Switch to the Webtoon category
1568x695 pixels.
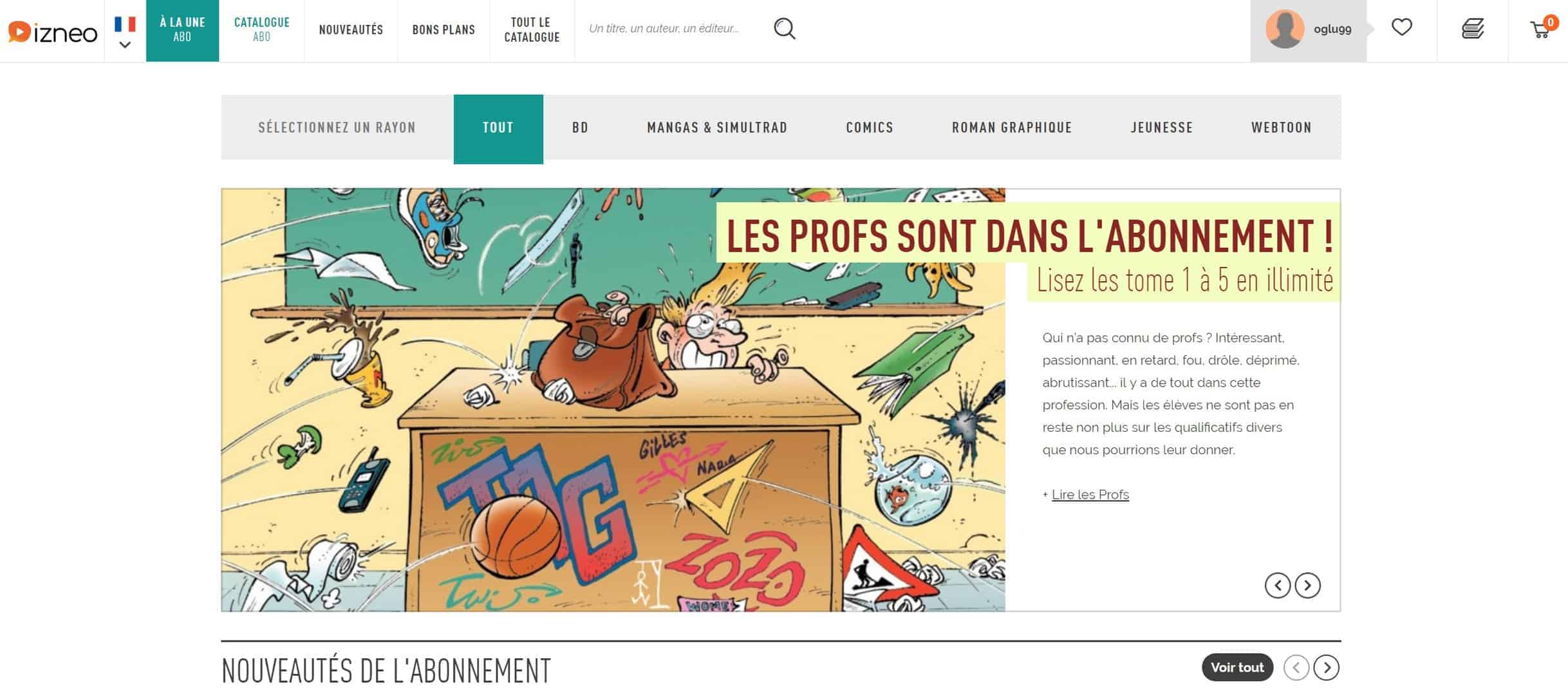[1281, 127]
